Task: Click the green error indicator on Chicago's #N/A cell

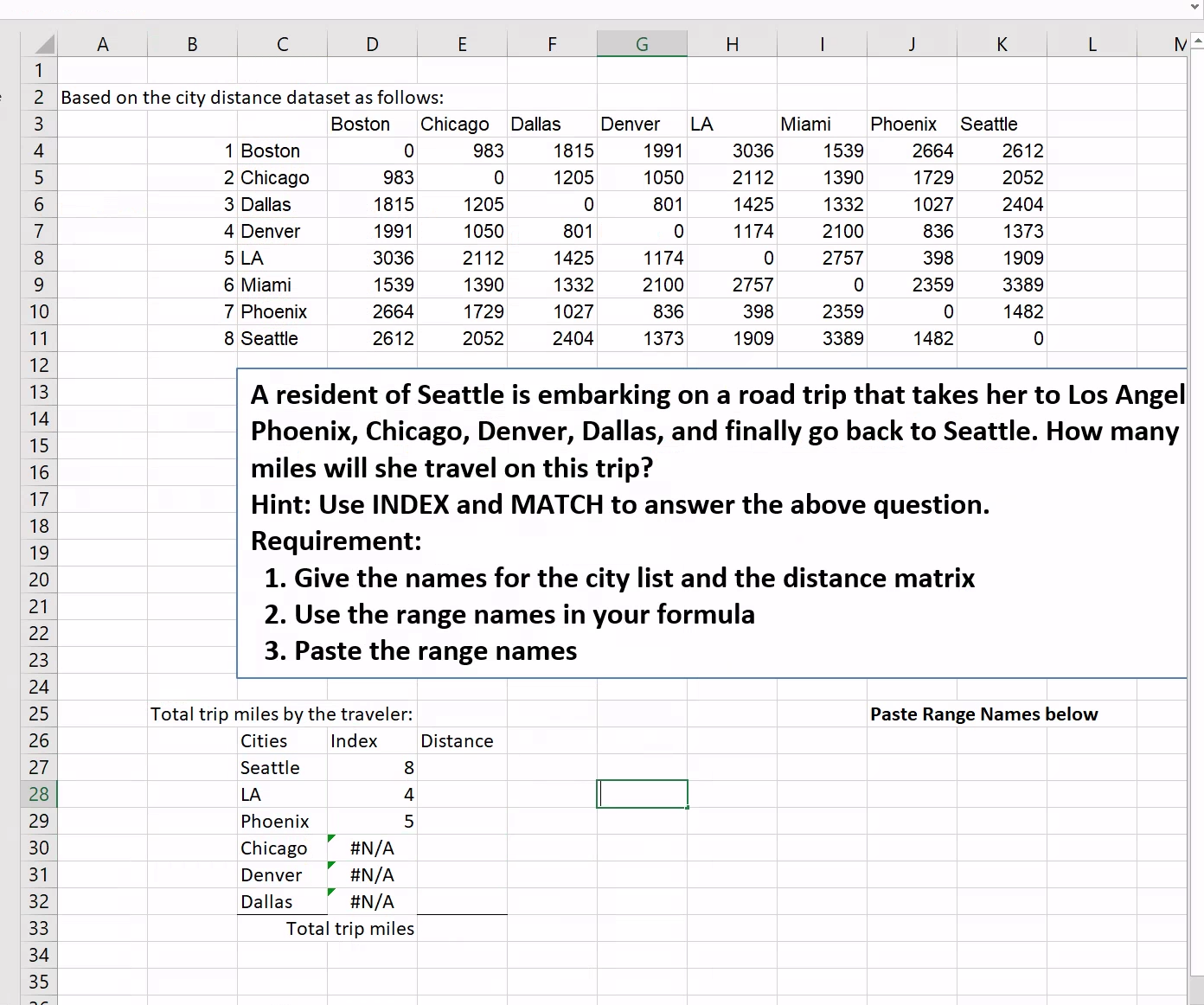Action: (332, 838)
